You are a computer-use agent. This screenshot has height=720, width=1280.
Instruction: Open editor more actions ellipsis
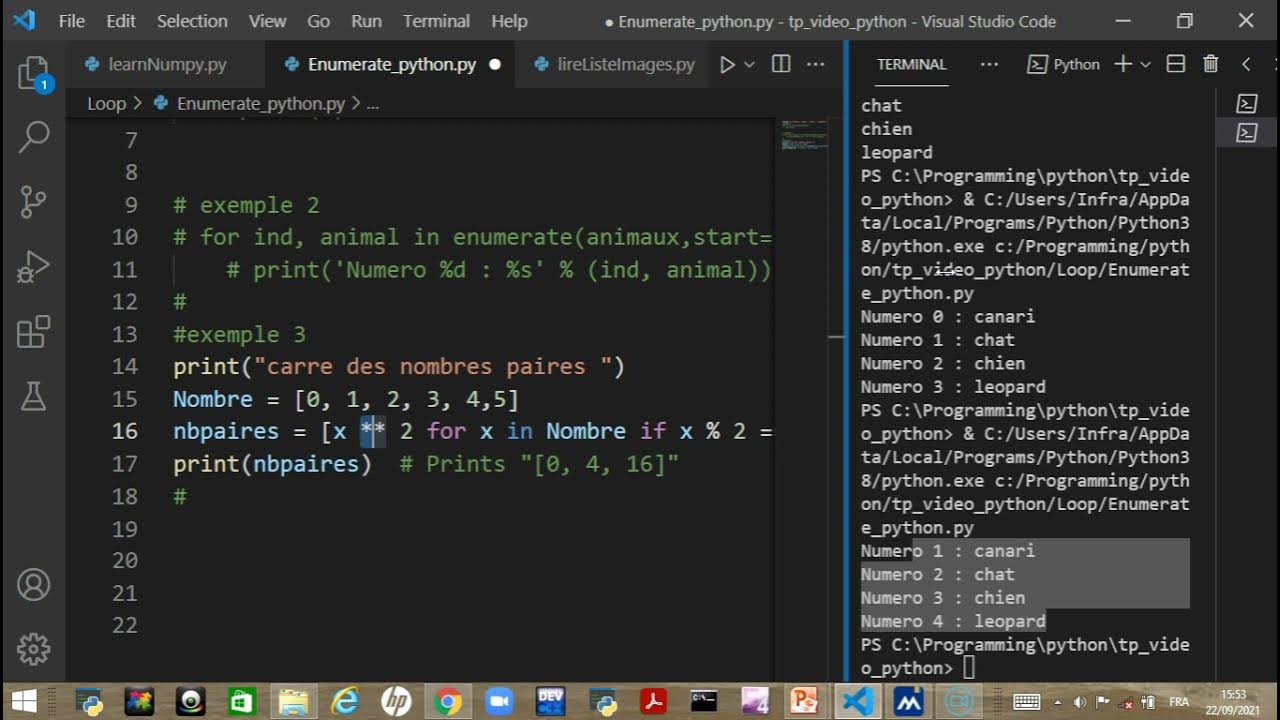click(816, 64)
